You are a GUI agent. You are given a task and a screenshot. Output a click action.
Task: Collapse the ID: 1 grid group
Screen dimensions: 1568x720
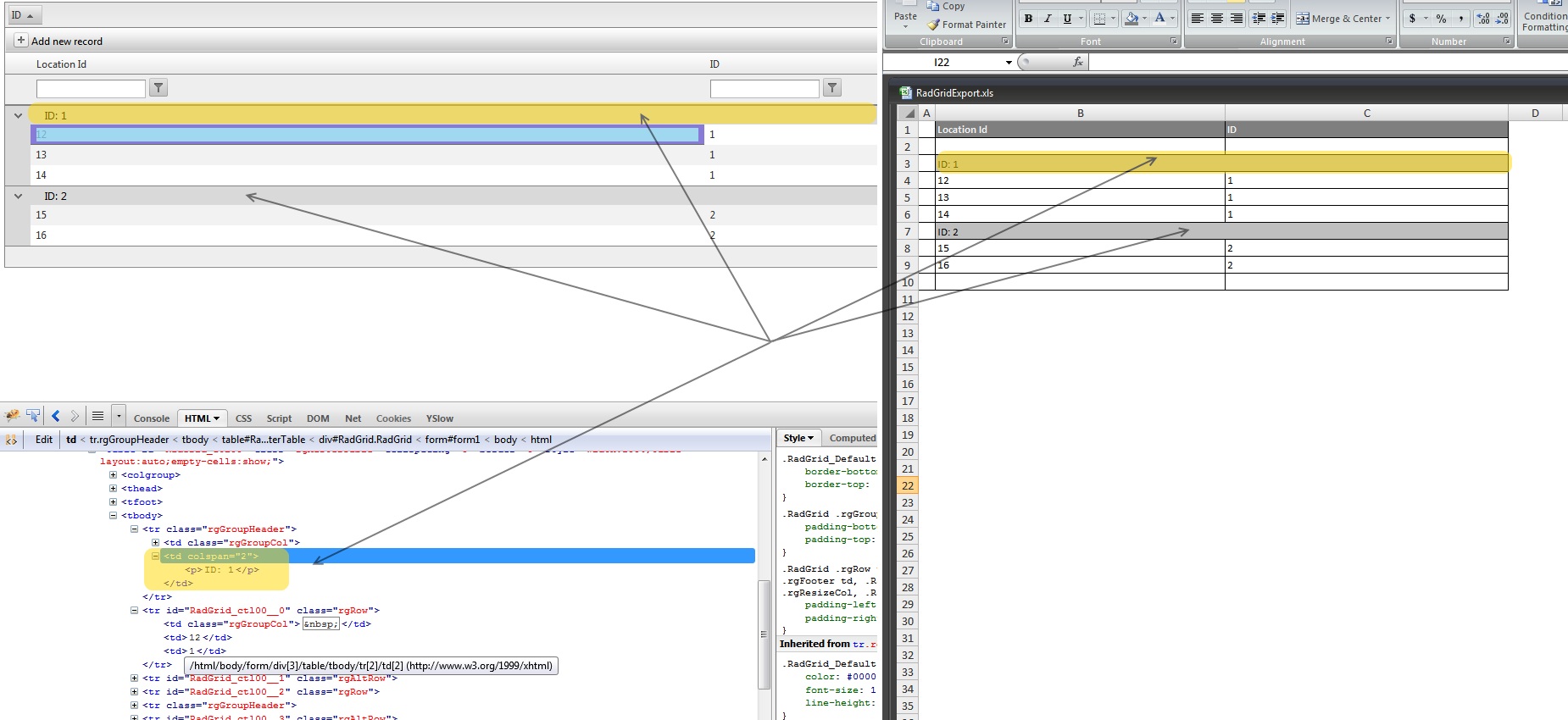18,115
